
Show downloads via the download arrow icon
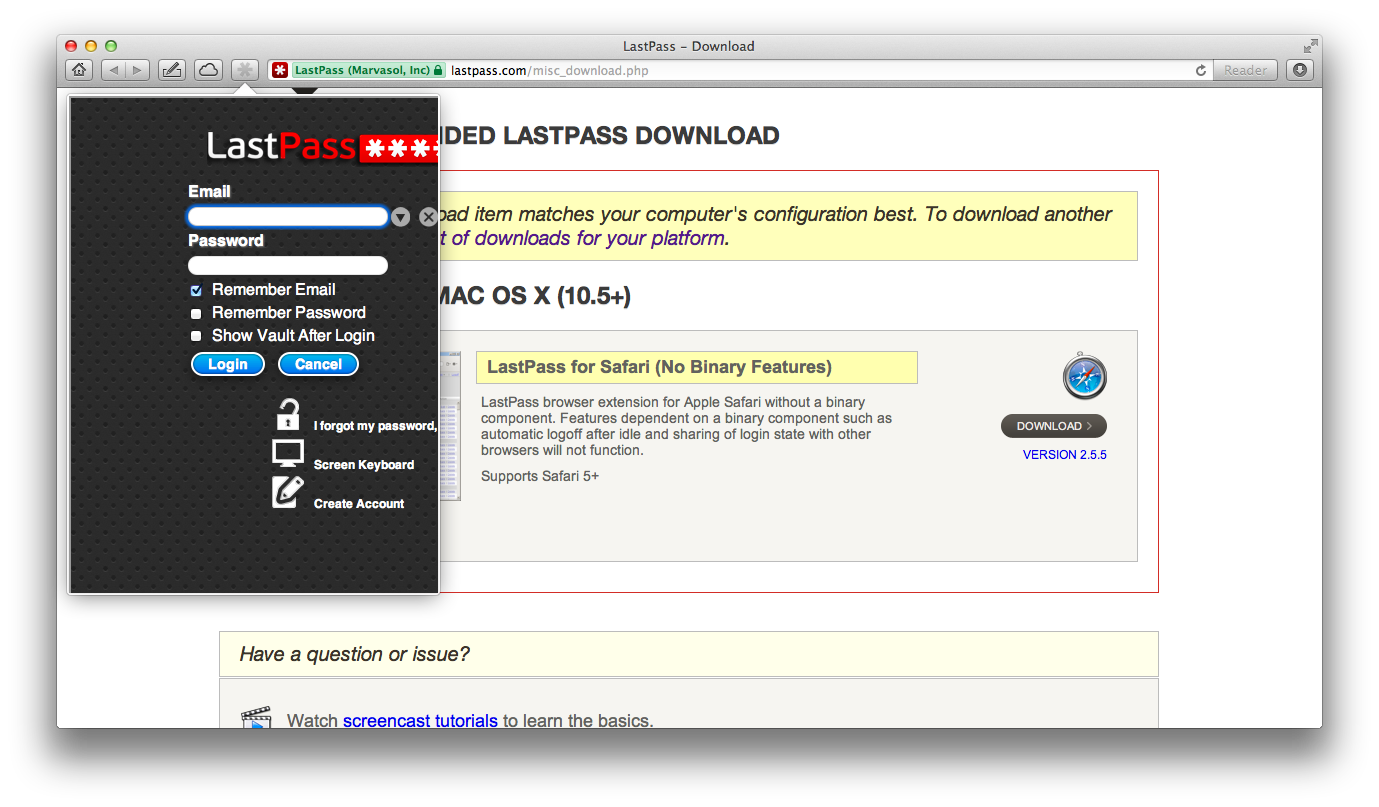1300,70
